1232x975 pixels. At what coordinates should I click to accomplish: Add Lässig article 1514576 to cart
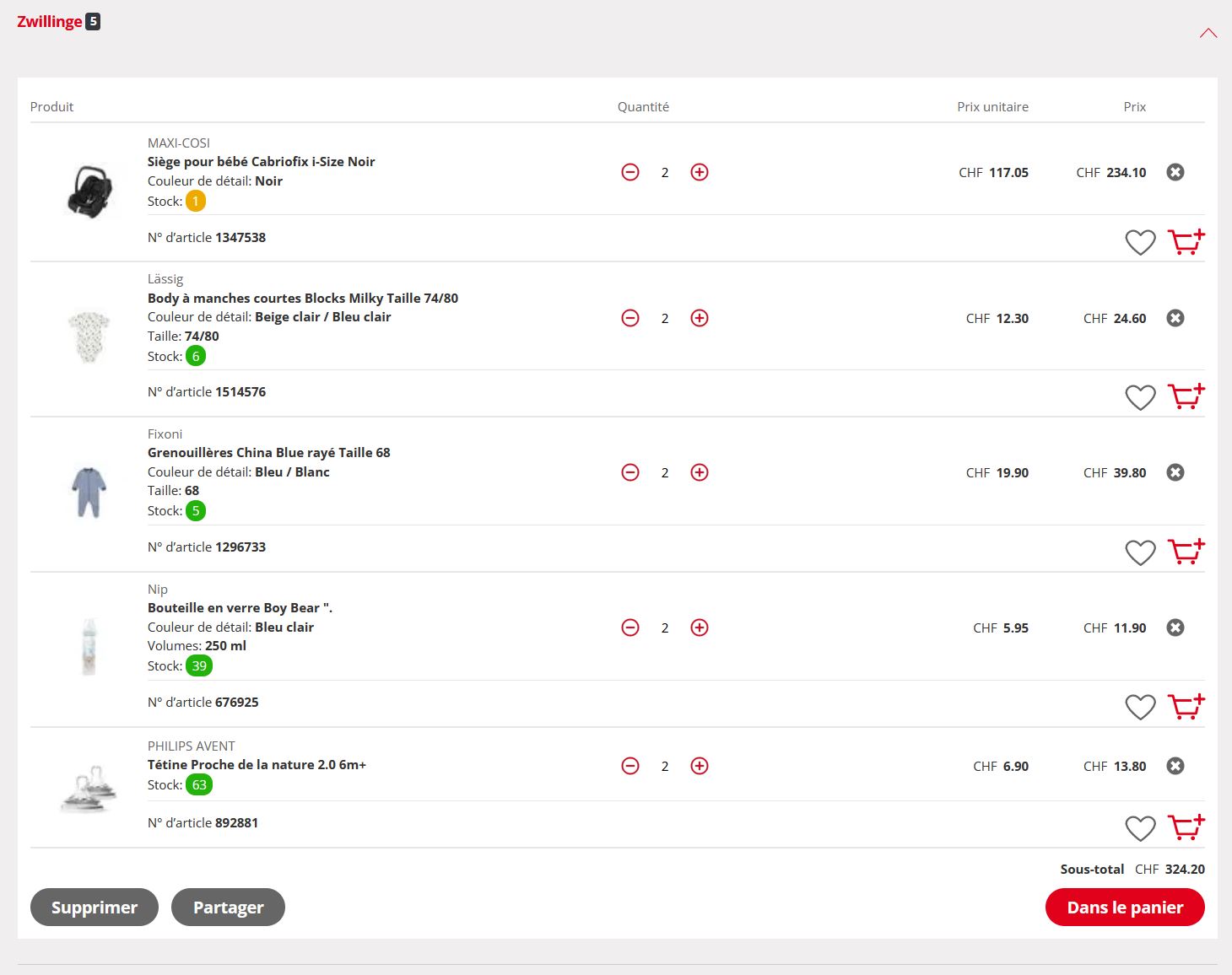(x=1186, y=396)
